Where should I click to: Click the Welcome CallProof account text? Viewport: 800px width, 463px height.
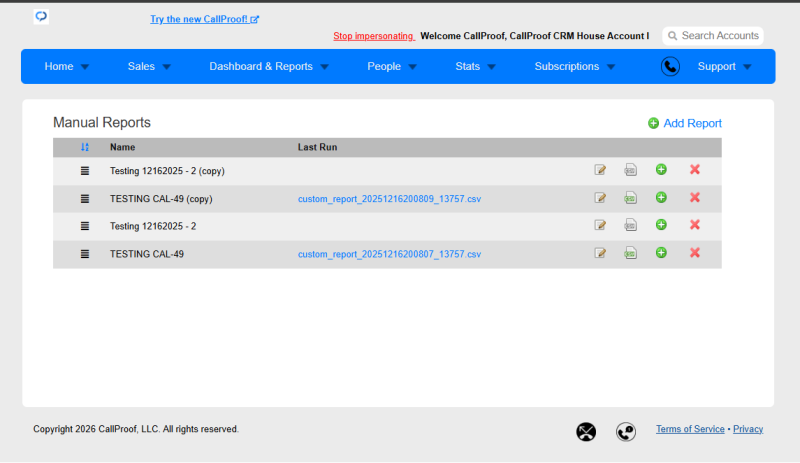tap(535, 36)
